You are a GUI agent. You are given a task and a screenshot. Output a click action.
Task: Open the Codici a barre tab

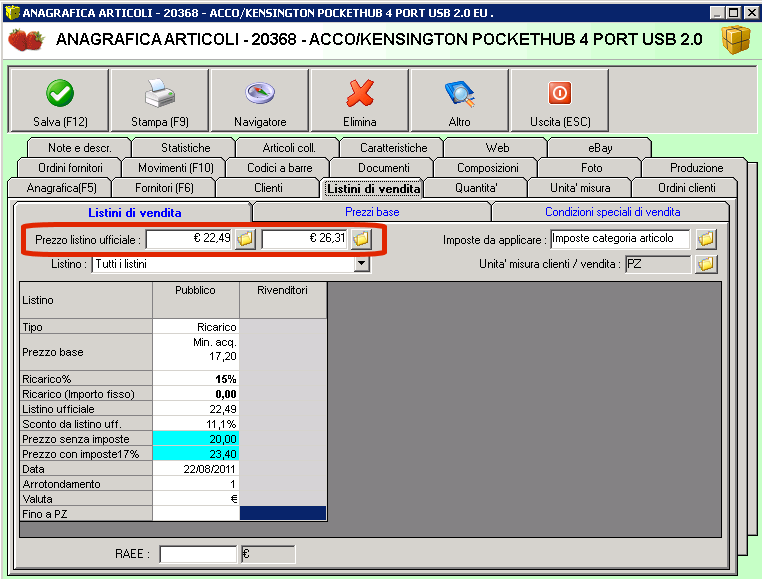[279, 168]
